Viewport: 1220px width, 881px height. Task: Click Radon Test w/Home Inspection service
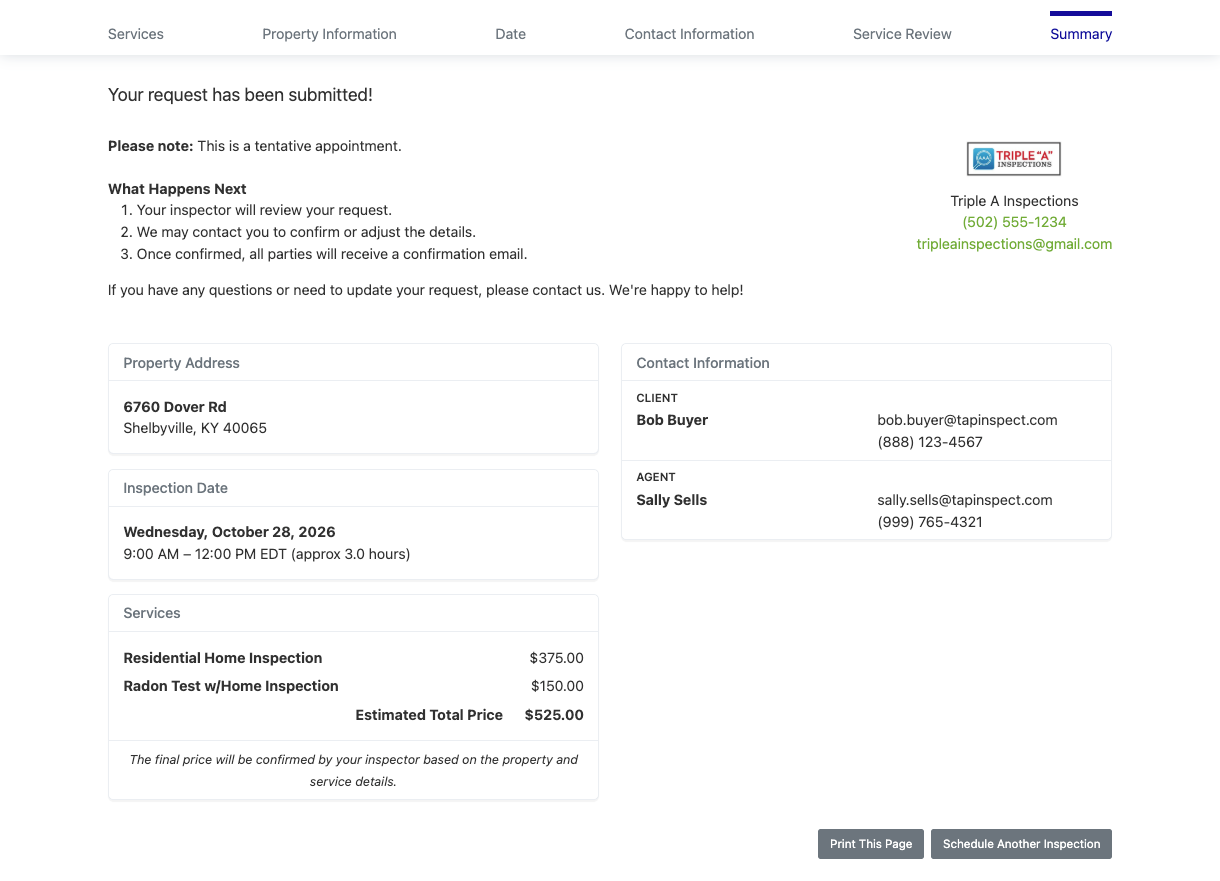click(231, 686)
